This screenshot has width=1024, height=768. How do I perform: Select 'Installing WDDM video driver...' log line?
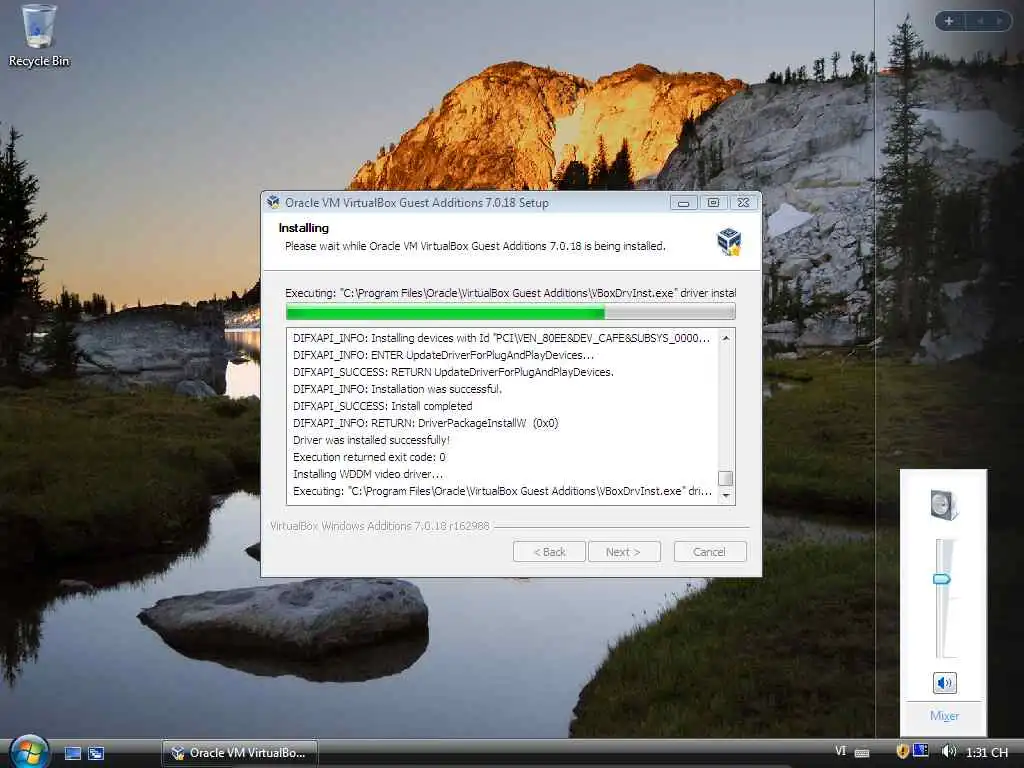(x=368, y=474)
